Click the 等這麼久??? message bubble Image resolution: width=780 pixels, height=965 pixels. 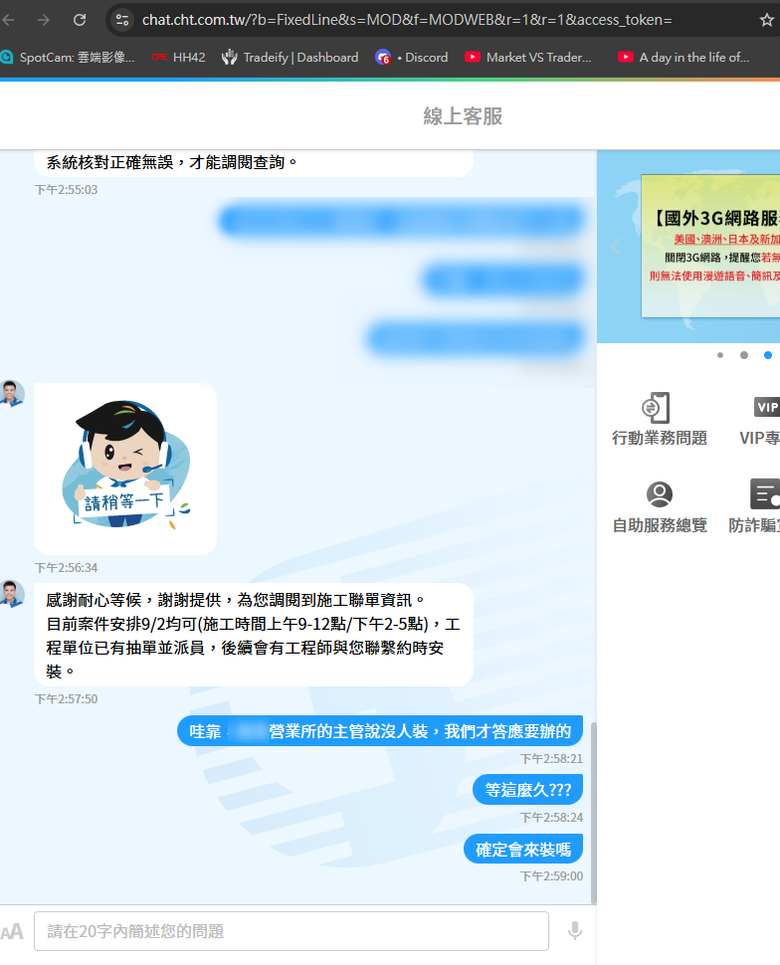tap(528, 790)
